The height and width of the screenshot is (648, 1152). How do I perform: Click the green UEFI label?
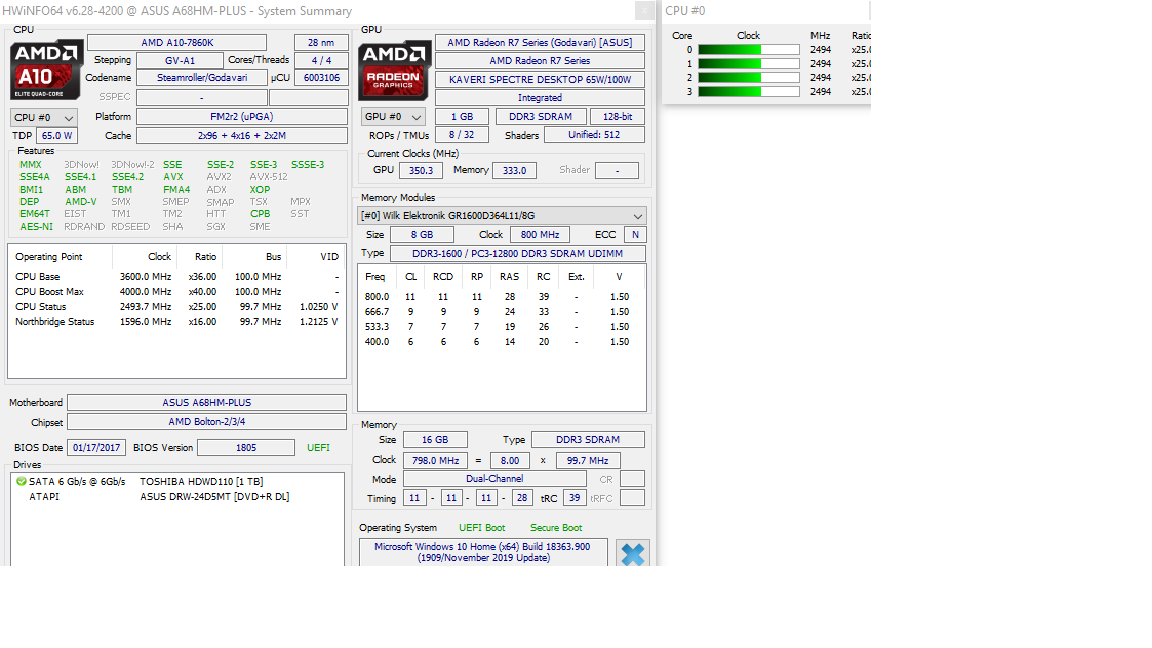pos(318,447)
